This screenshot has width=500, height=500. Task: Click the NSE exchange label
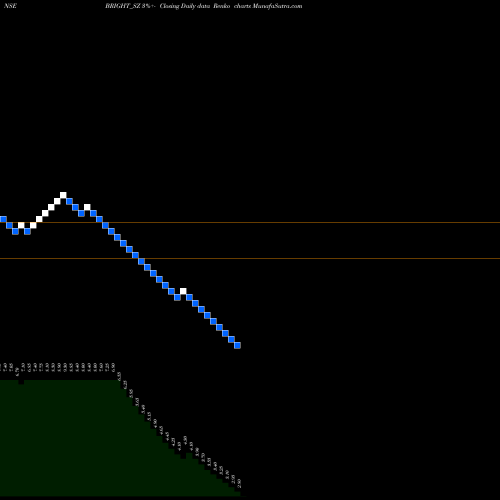point(10,6)
